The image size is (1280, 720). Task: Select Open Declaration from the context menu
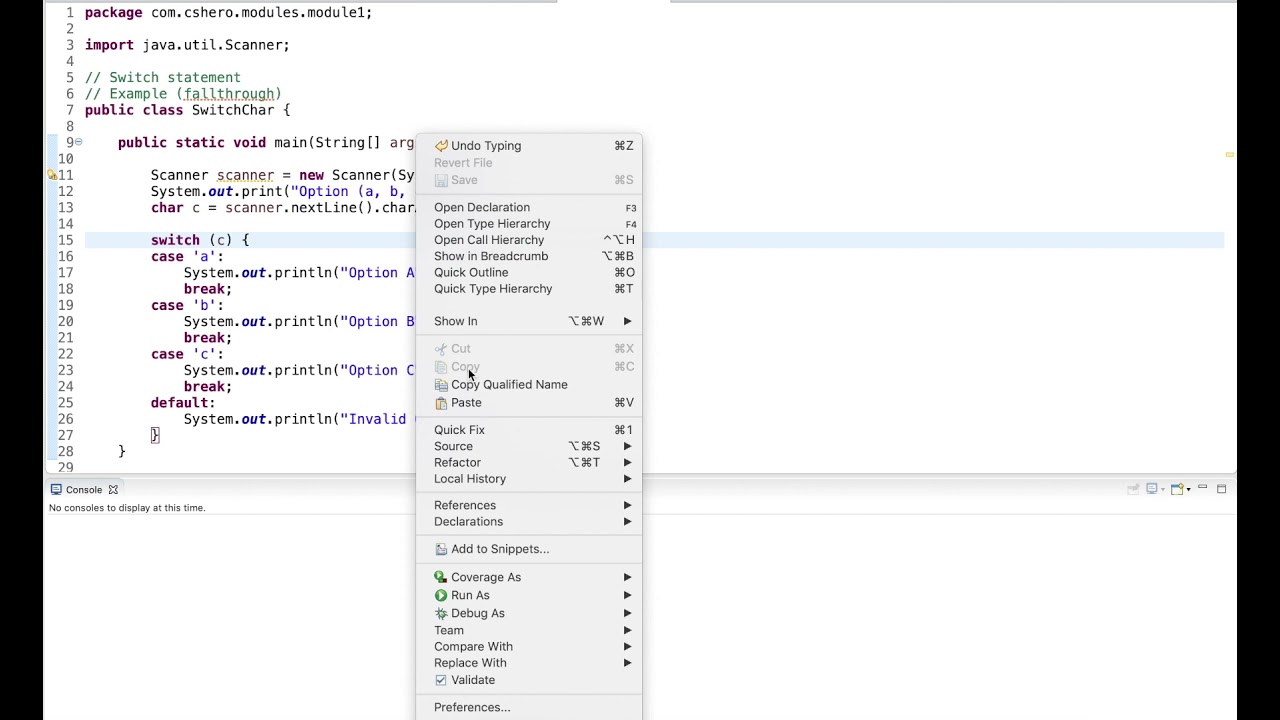[482, 207]
